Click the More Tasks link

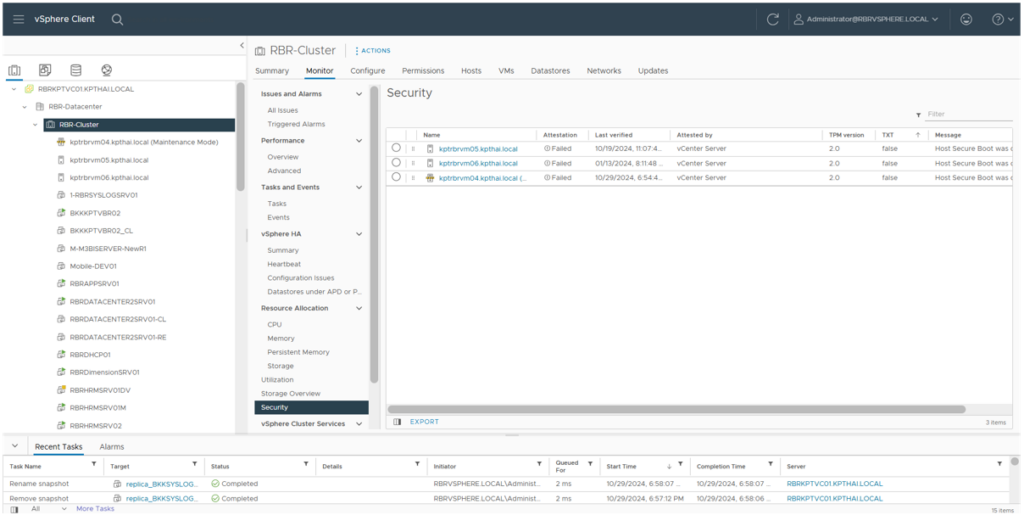pos(95,508)
